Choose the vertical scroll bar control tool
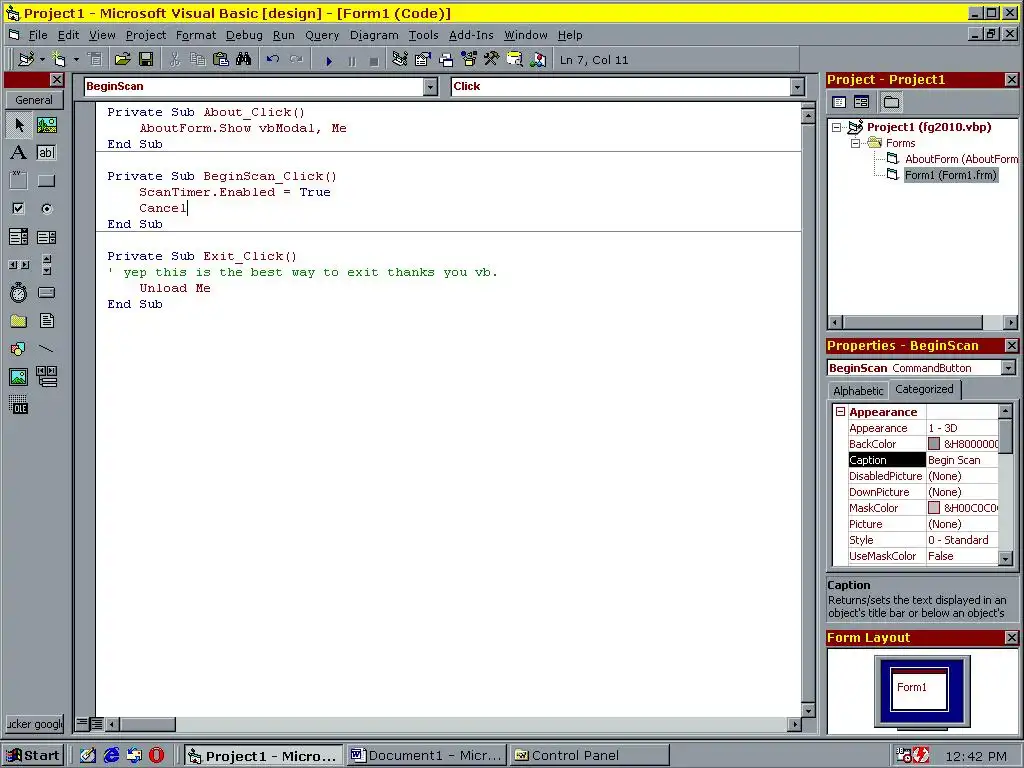The image size is (1024, 768). 46,265
